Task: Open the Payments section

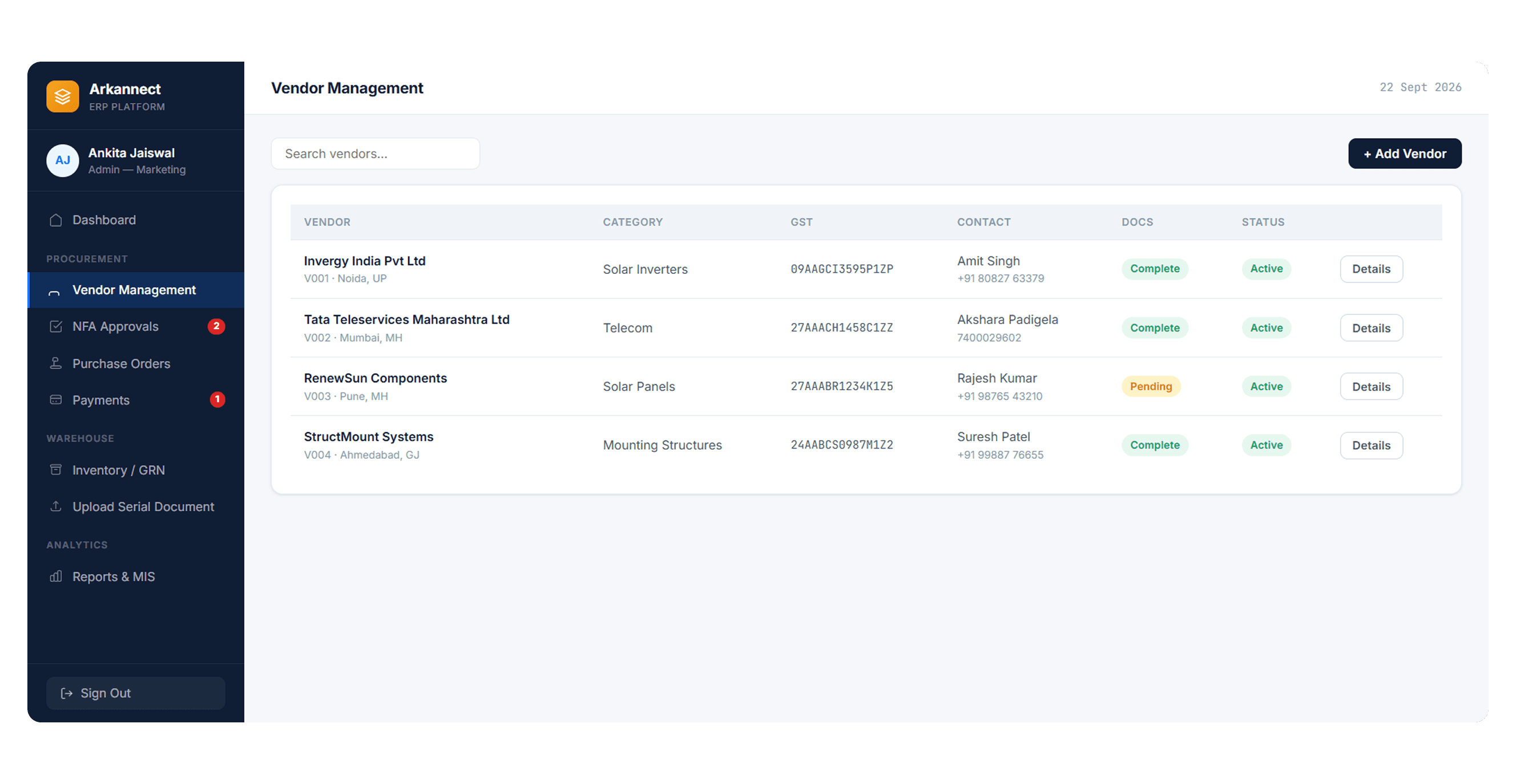Action: (x=136, y=400)
